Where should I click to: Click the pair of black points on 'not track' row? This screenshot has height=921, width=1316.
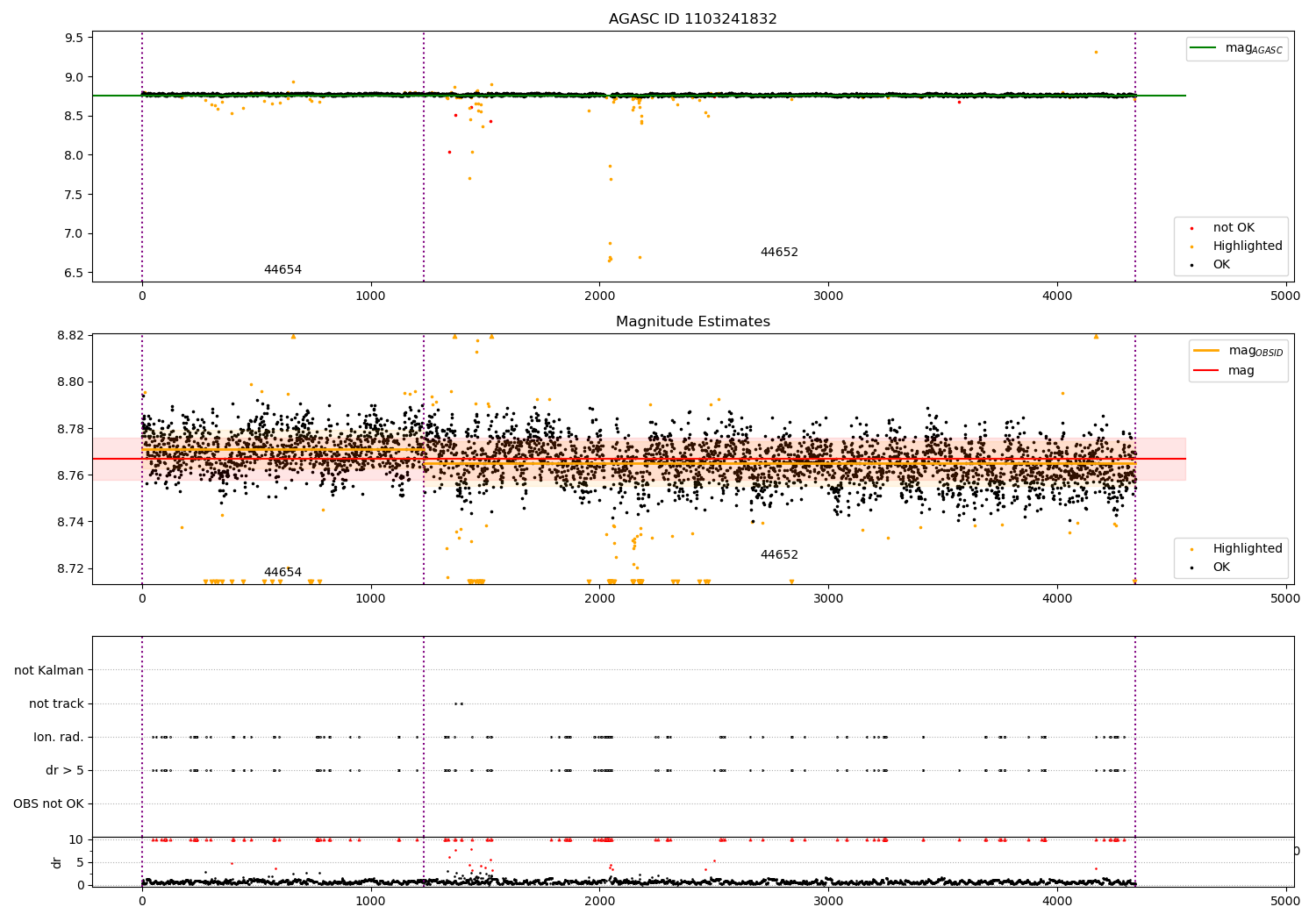pos(459,703)
